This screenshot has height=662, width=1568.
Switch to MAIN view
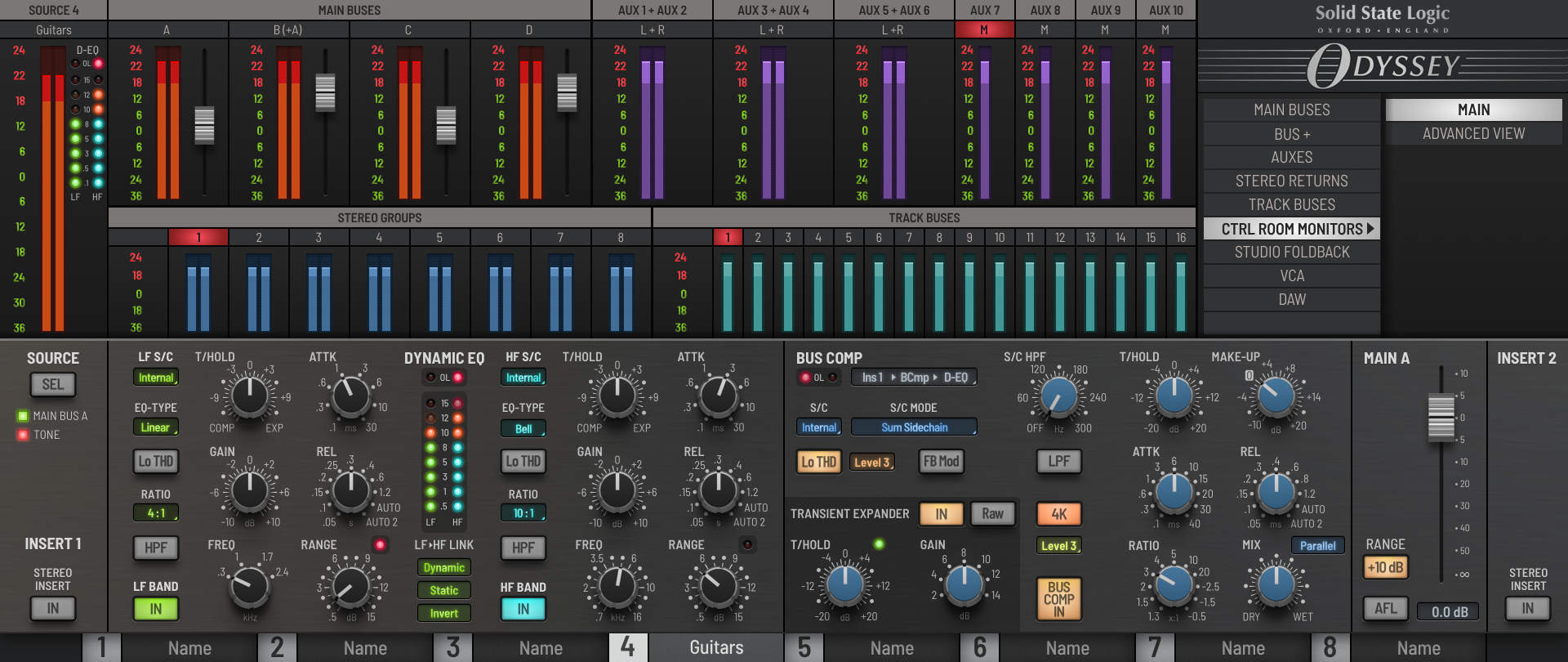[1474, 110]
